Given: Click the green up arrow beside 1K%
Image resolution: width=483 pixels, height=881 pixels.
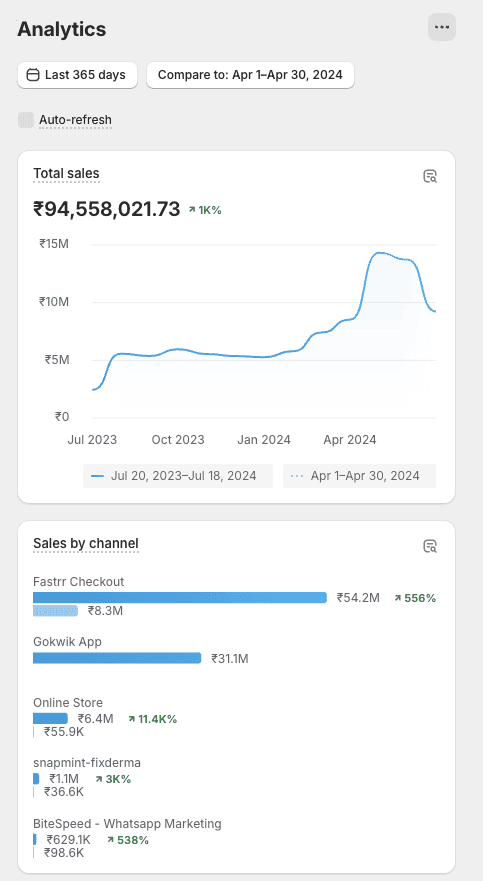Looking at the screenshot, I should pyautogui.click(x=192, y=210).
